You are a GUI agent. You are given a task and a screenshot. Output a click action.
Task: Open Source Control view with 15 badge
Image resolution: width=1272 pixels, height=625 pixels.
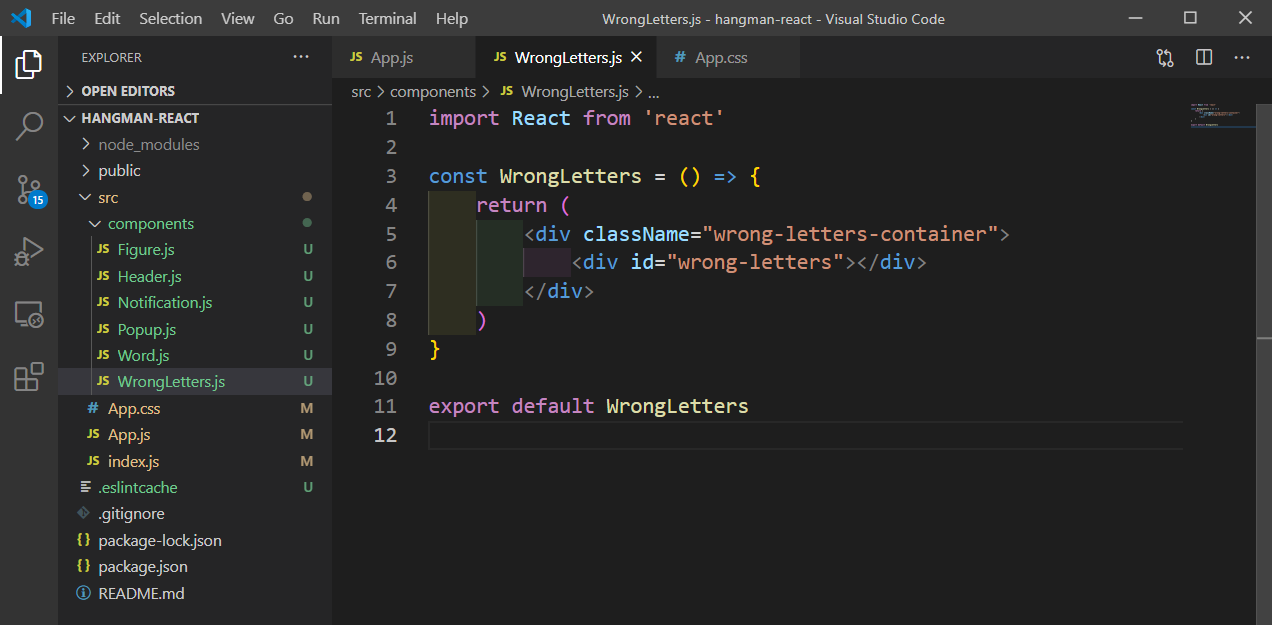29,190
